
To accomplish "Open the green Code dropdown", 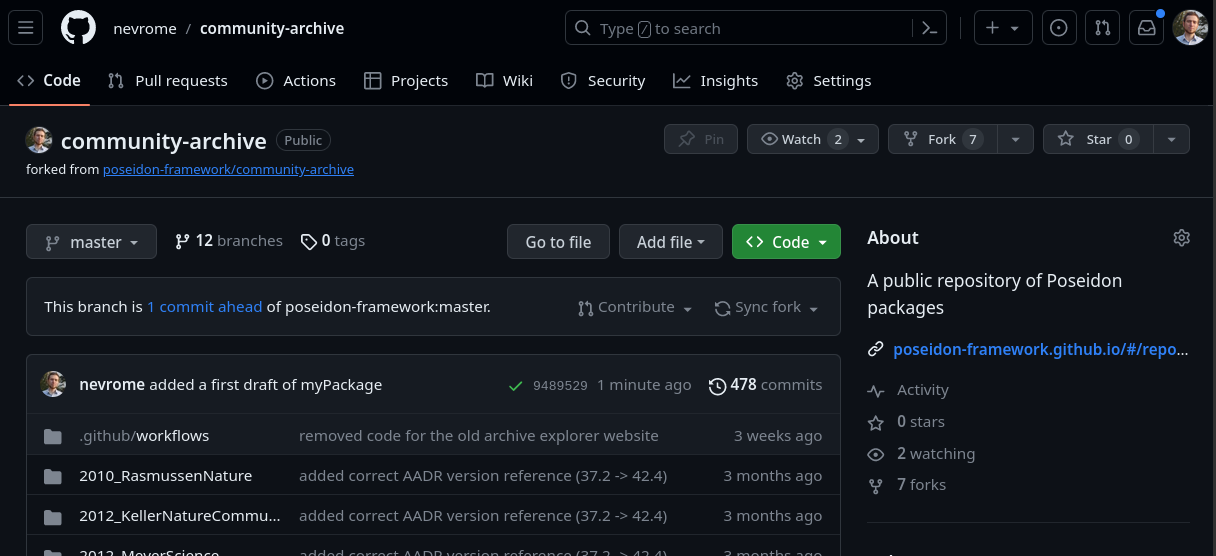I will (x=786, y=242).
